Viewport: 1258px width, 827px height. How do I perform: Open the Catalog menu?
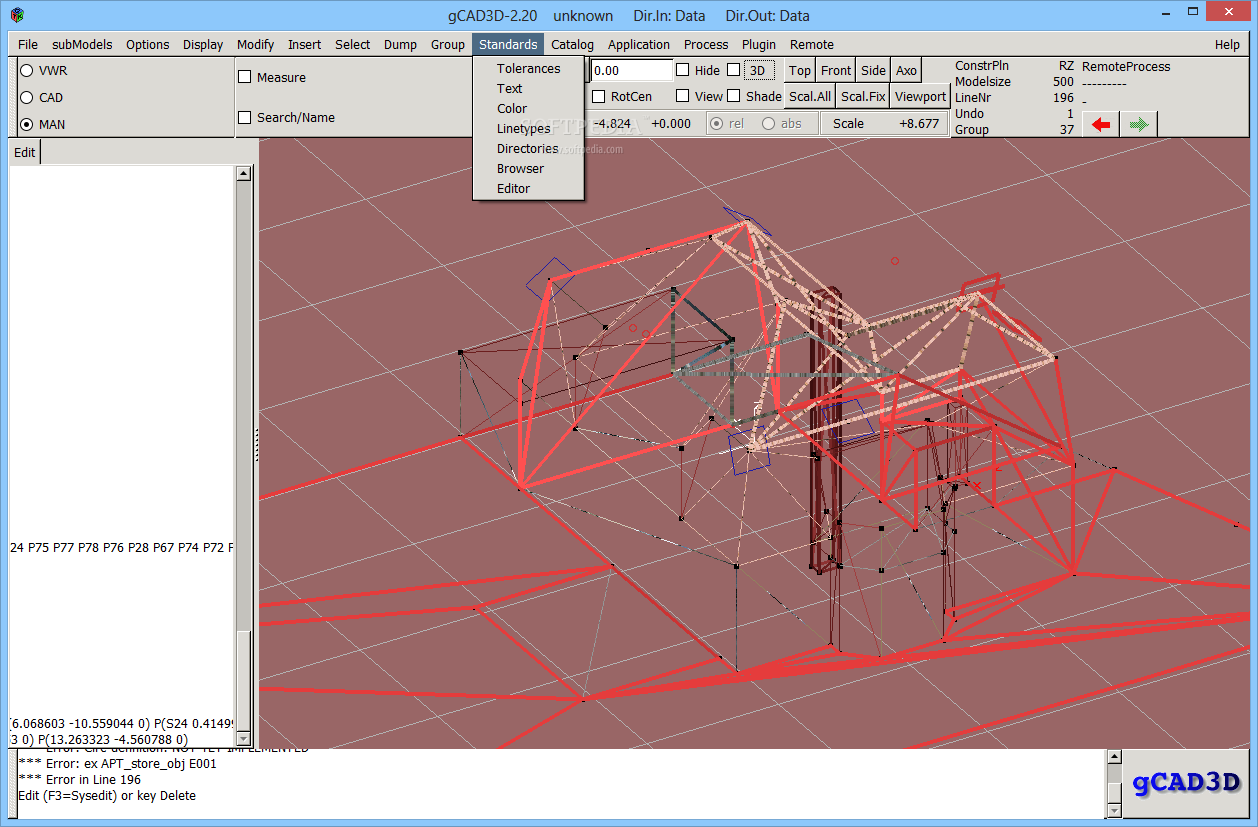click(x=572, y=44)
